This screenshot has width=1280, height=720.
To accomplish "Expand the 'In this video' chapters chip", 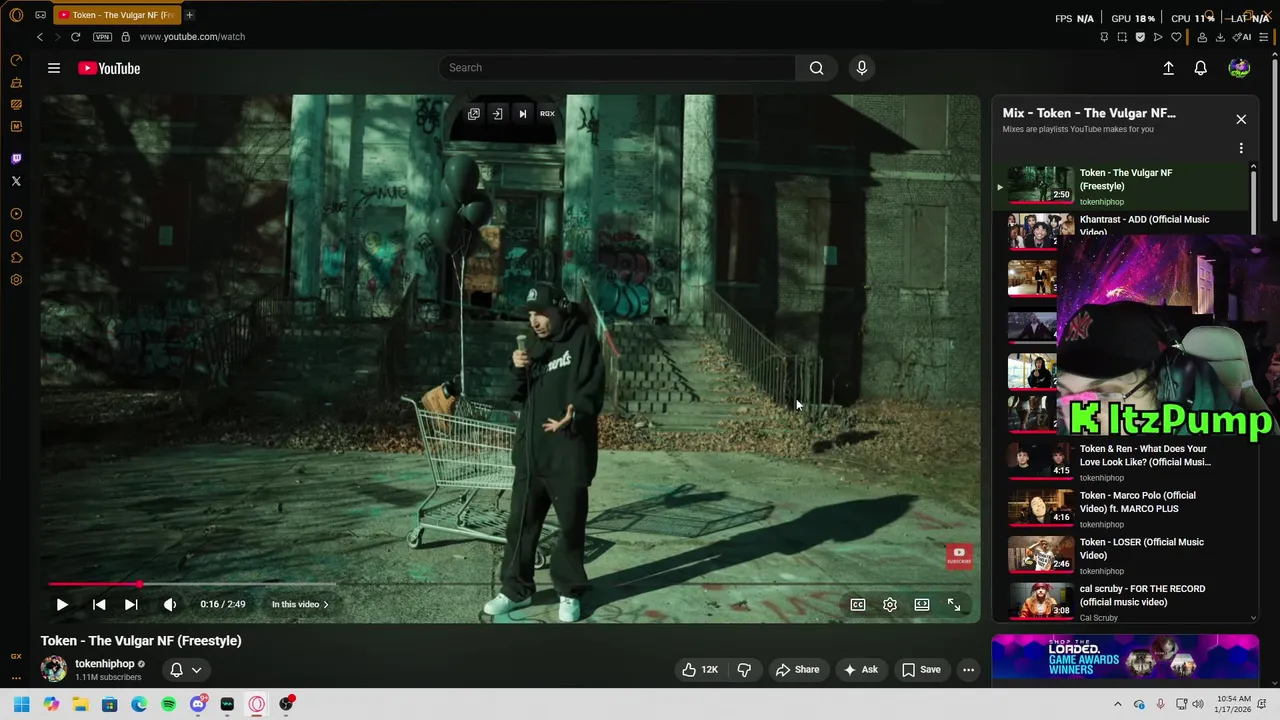I will pos(300,604).
